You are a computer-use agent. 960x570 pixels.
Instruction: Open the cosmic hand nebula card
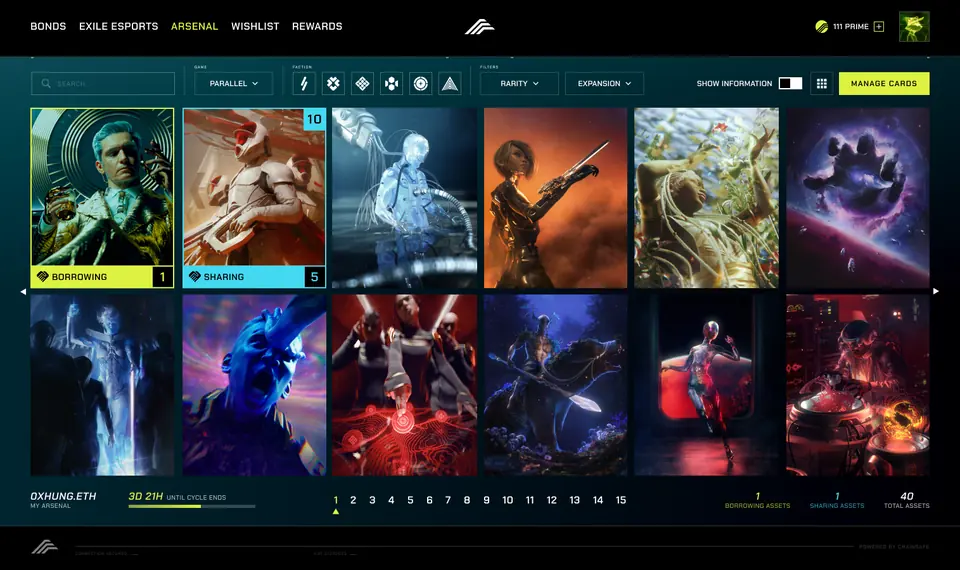tap(858, 198)
